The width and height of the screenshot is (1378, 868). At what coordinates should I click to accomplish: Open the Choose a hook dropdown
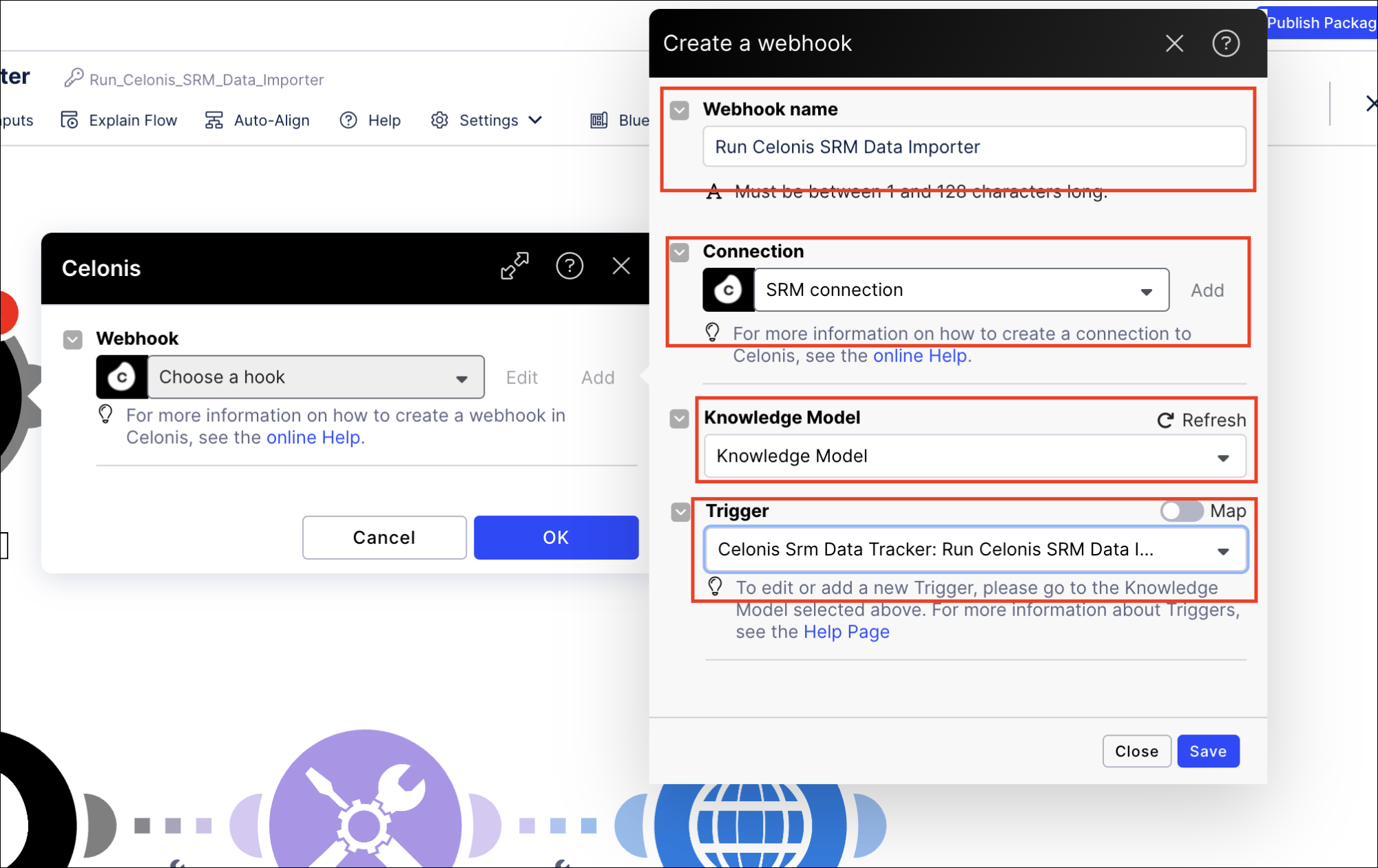(316, 377)
